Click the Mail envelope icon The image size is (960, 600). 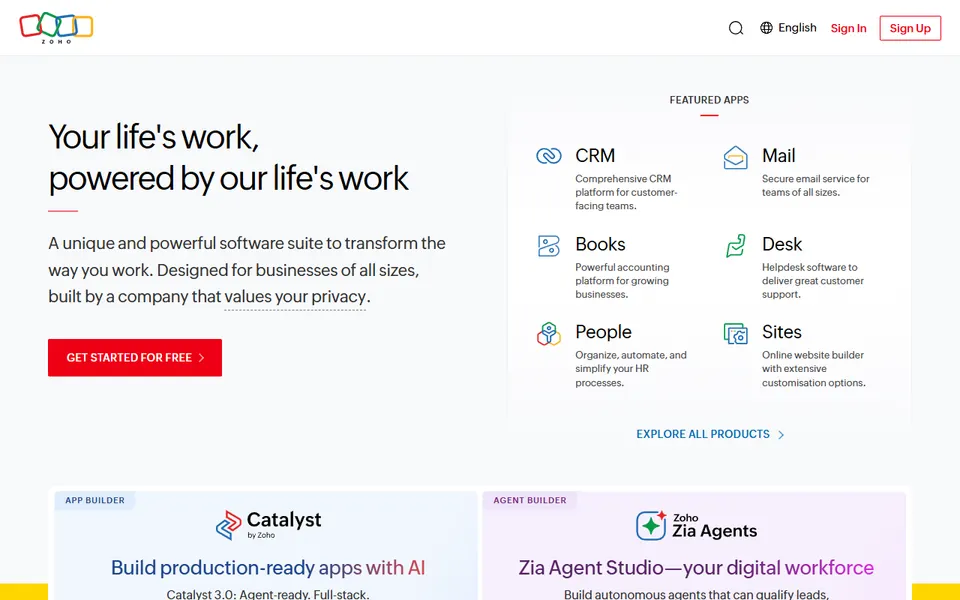pos(735,157)
